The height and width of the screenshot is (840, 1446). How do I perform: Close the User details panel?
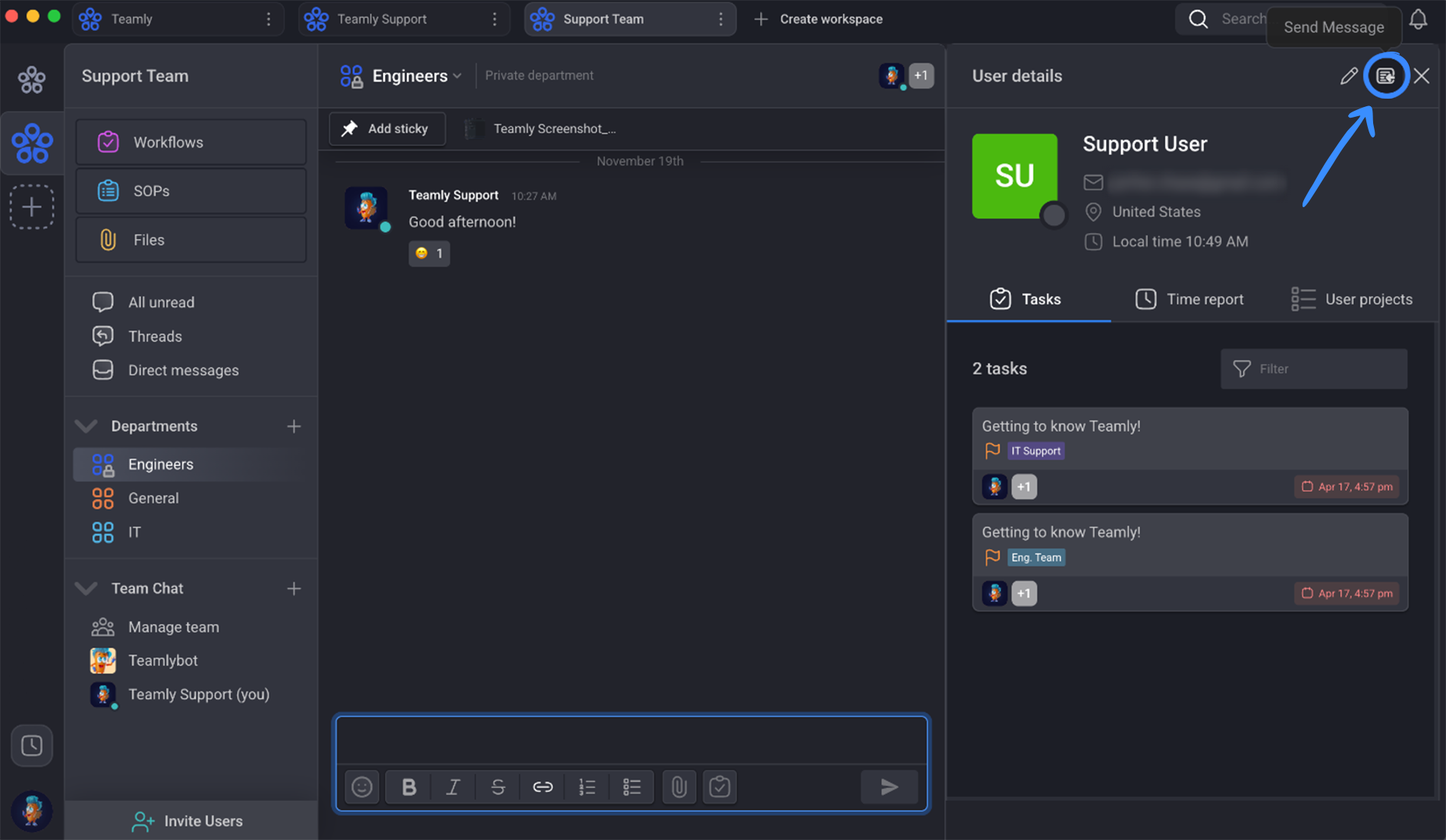click(x=1422, y=76)
